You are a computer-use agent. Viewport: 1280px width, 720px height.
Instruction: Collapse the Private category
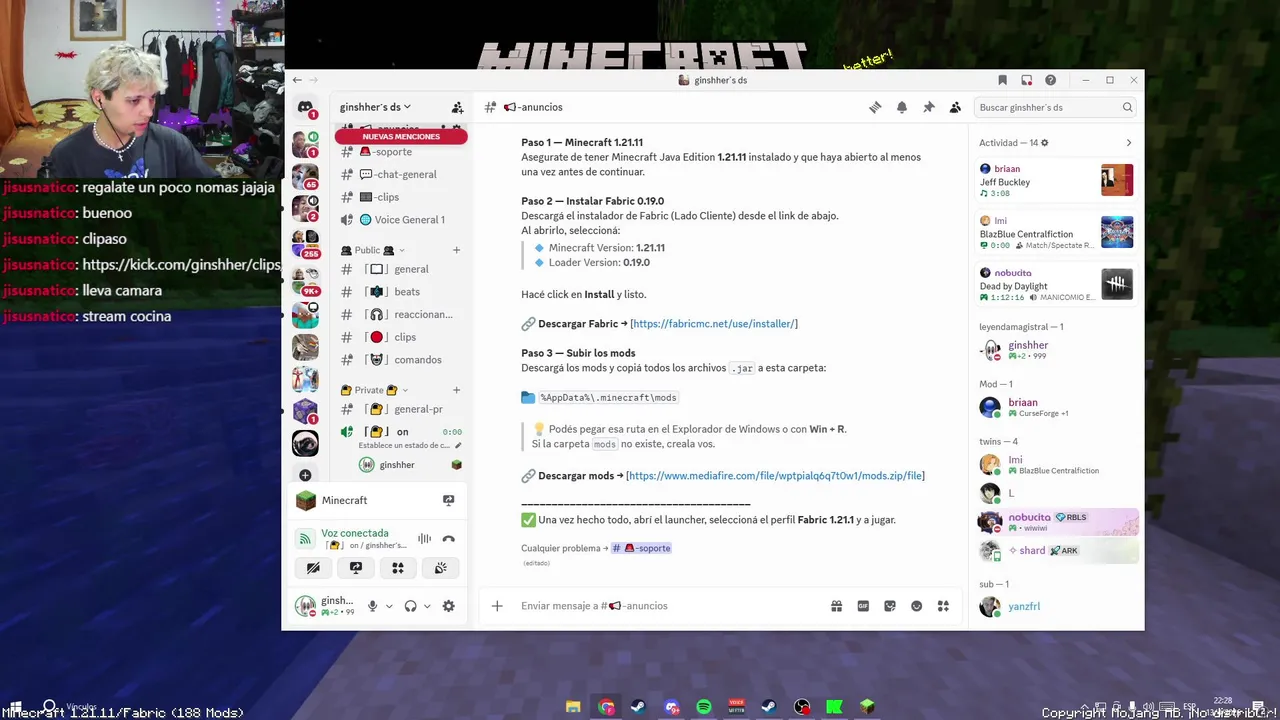point(375,390)
